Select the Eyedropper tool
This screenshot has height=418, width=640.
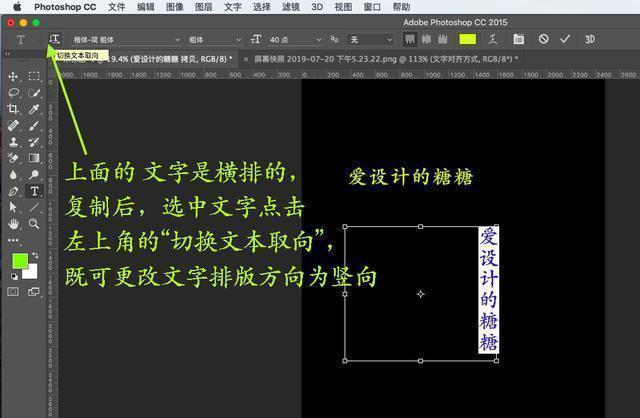(34, 109)
